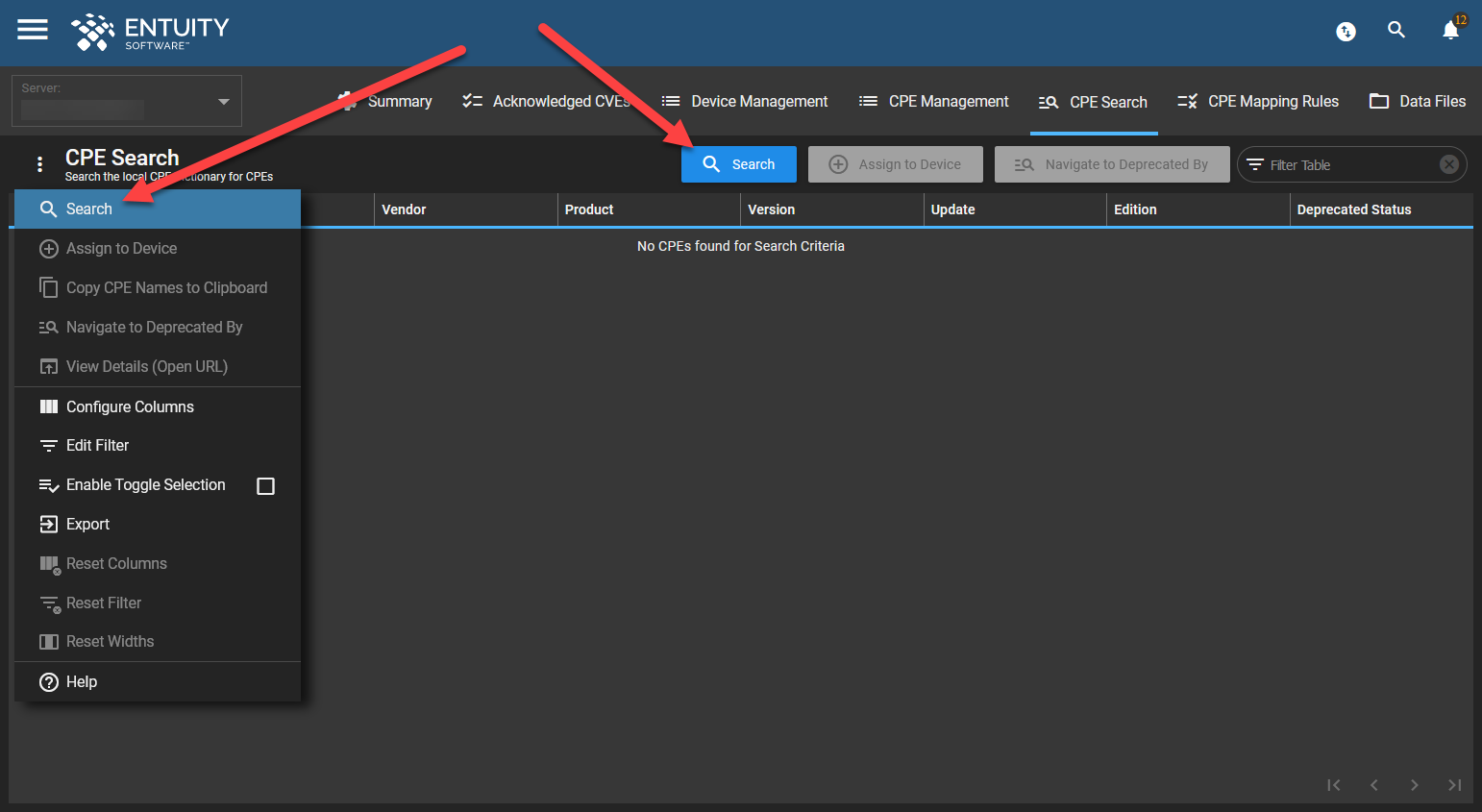The image size is (1482, 812).
Task: Click the Reset Filter icon in menu
Action: pos(50,603)
